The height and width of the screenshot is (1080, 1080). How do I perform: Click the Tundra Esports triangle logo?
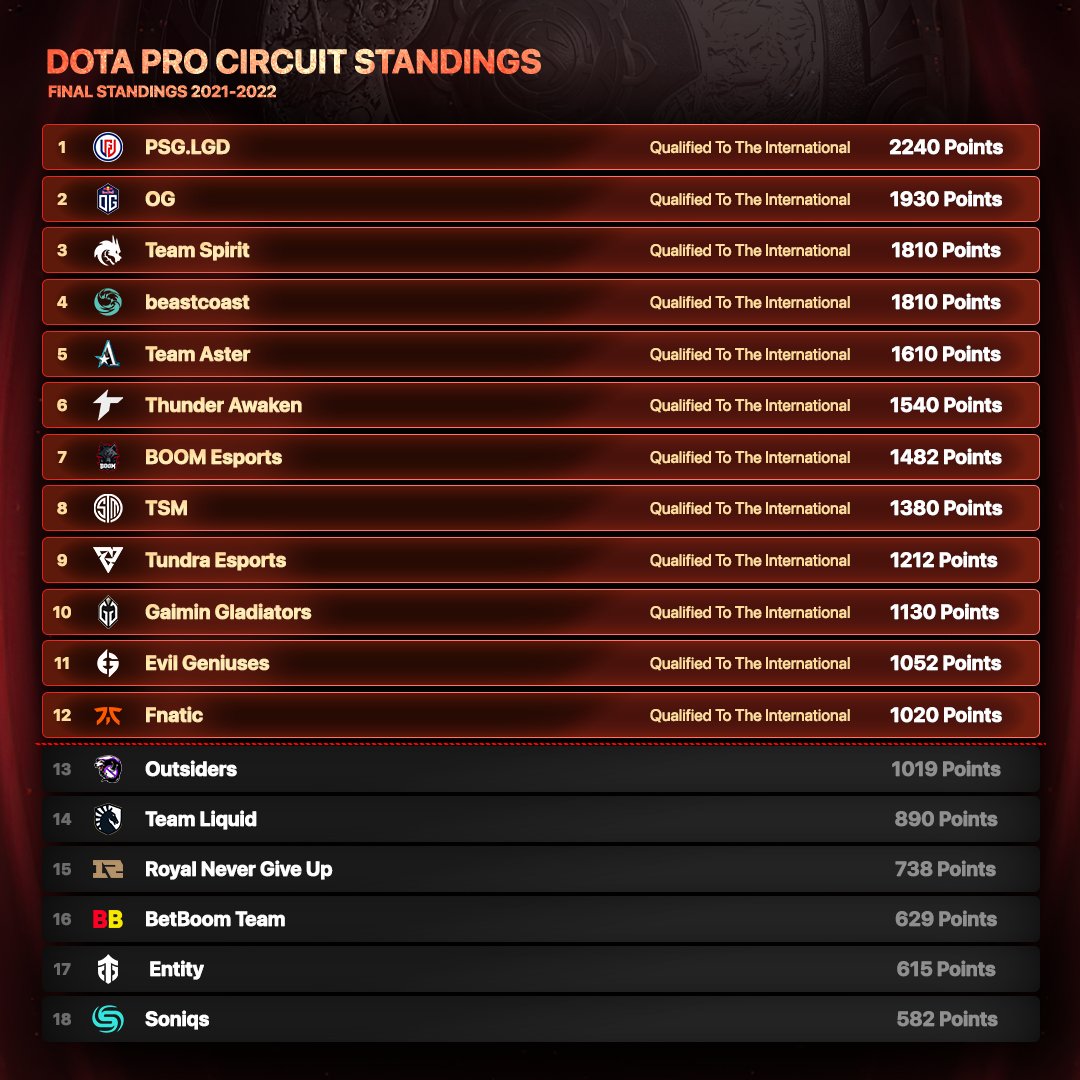[x=108, y=560]
